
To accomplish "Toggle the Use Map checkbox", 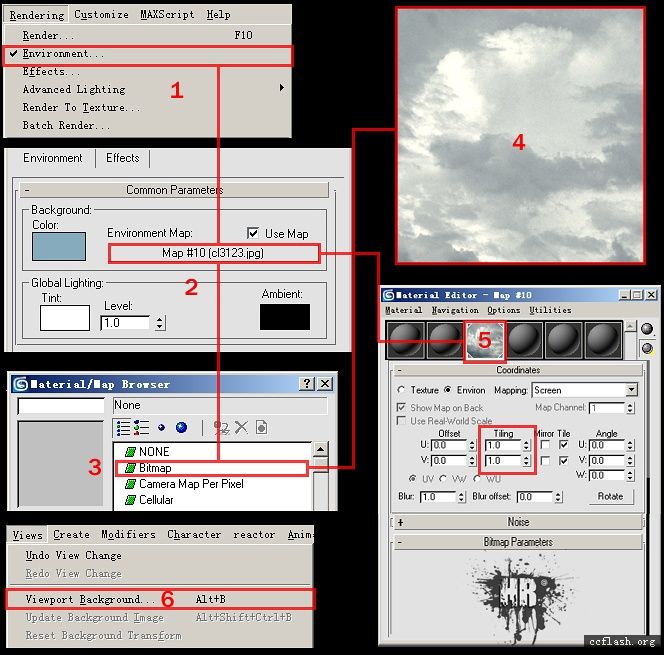I will click(254, 233).
